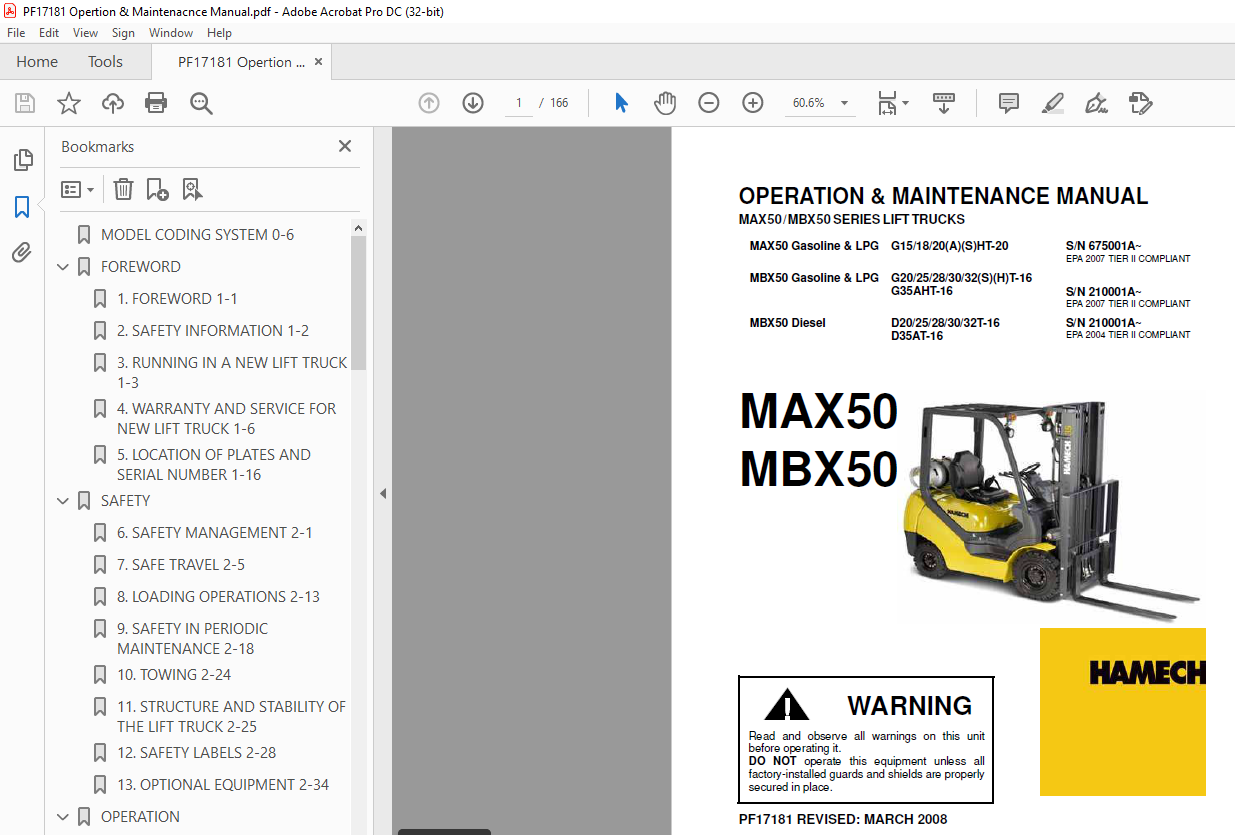Open the request signature/send tool
This screenshot has height=835, width=1235.
point(1140,103)
